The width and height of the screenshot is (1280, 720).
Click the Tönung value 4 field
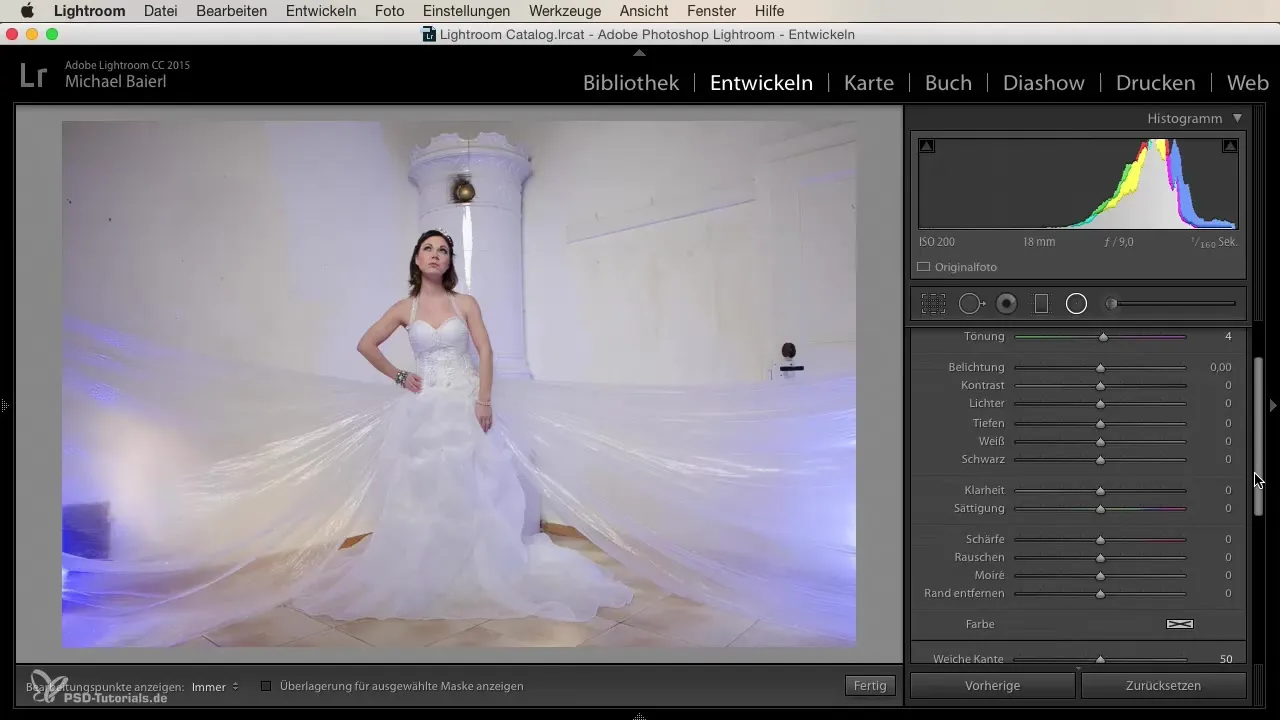pyautogui.click(x=1228, y=336)
